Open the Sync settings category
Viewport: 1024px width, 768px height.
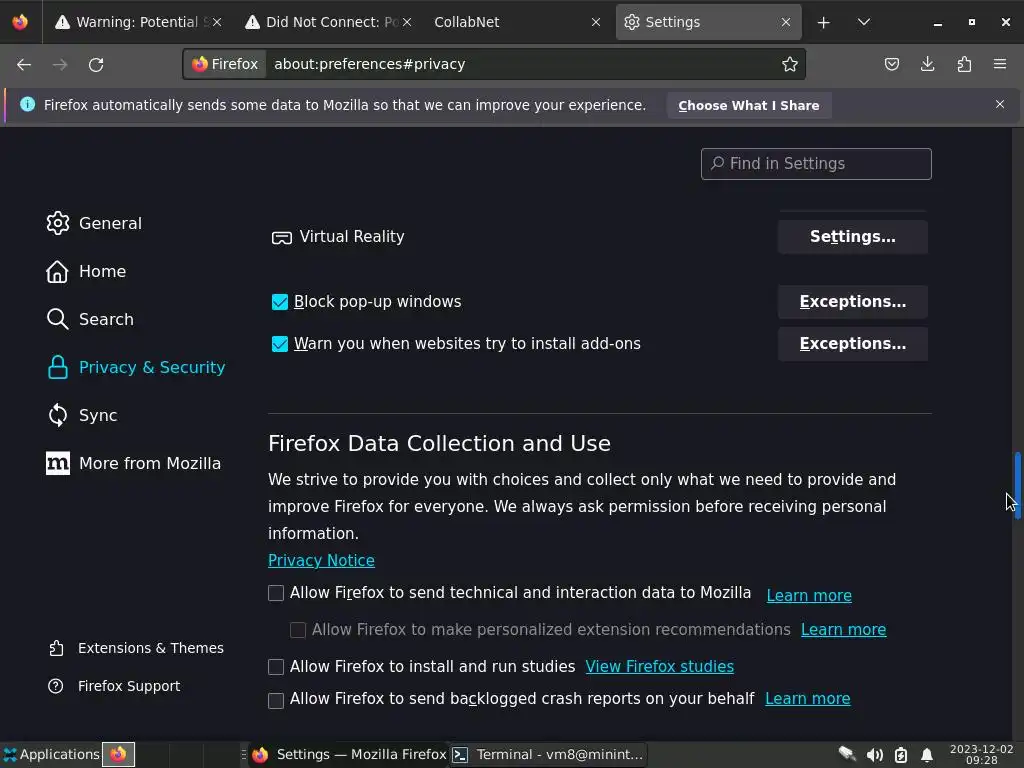coord(82,415)
